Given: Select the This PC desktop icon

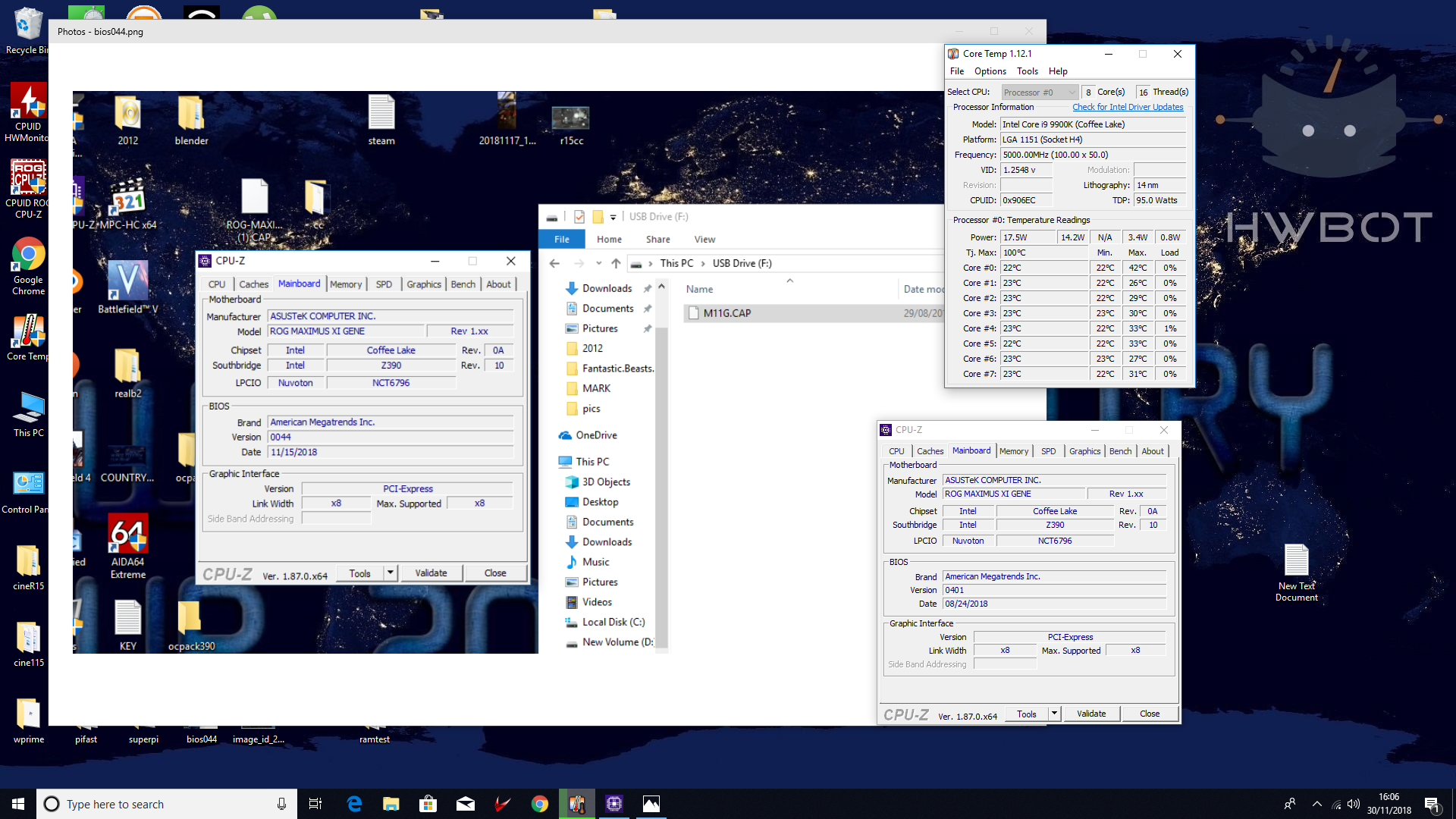Looking at the screenshot, I should click(29, 414).
